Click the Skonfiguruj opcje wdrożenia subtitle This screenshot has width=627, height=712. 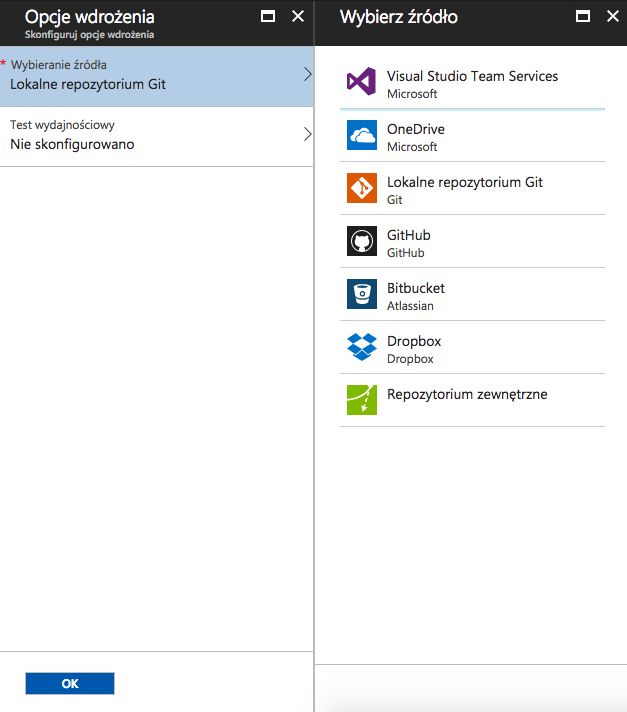(89, 35)
